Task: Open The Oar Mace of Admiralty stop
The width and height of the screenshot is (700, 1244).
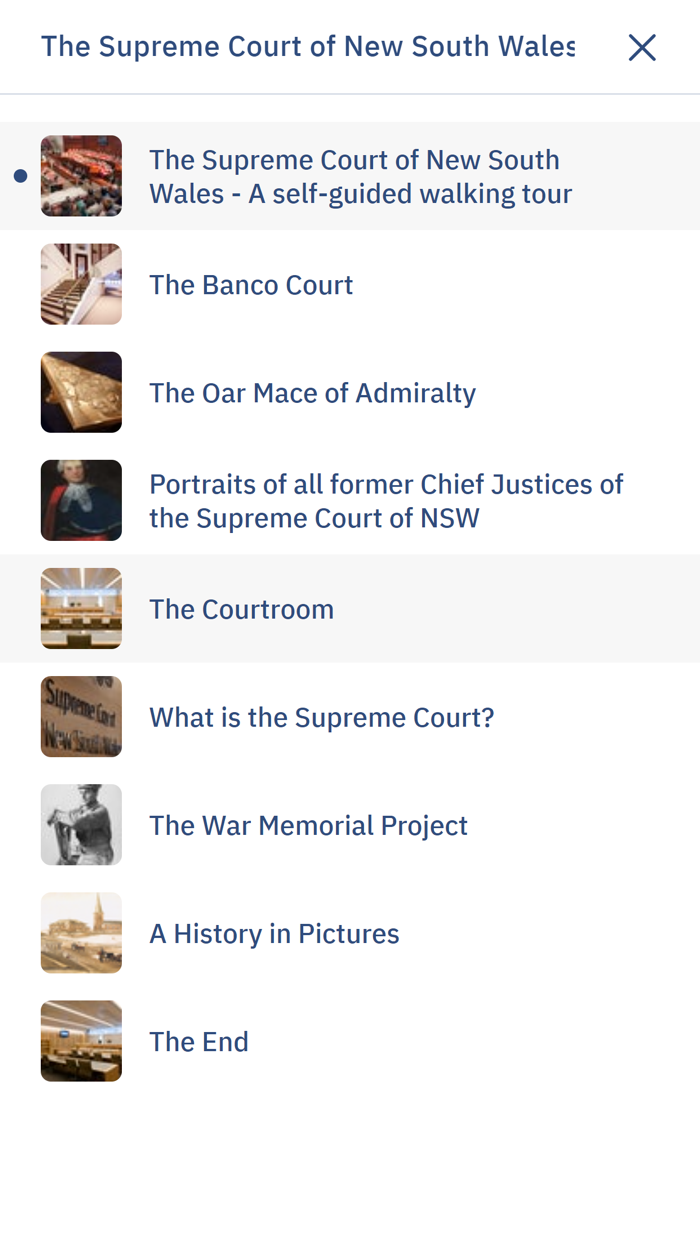Action: (313, 391)
